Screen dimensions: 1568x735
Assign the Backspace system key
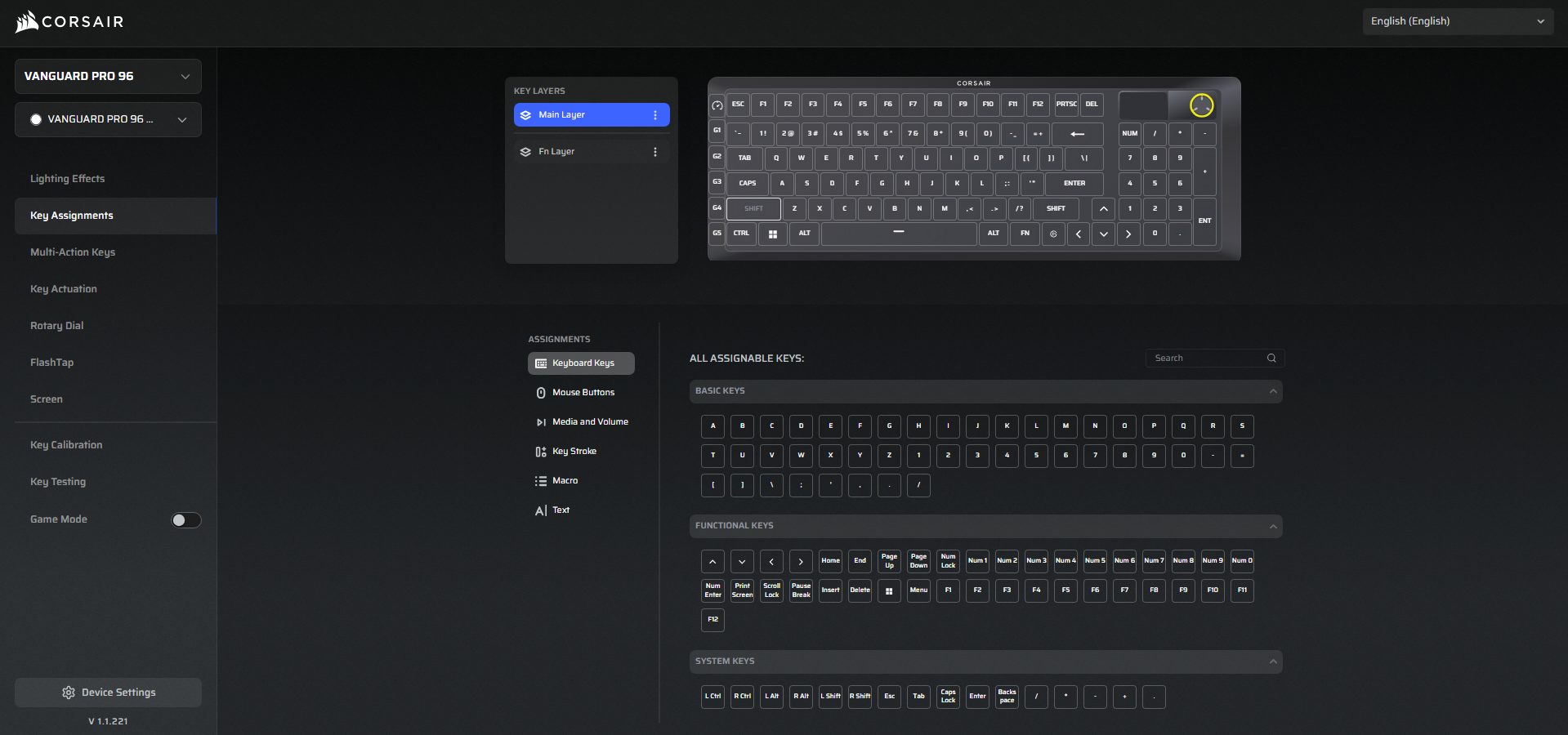(x=1007, y=697)
